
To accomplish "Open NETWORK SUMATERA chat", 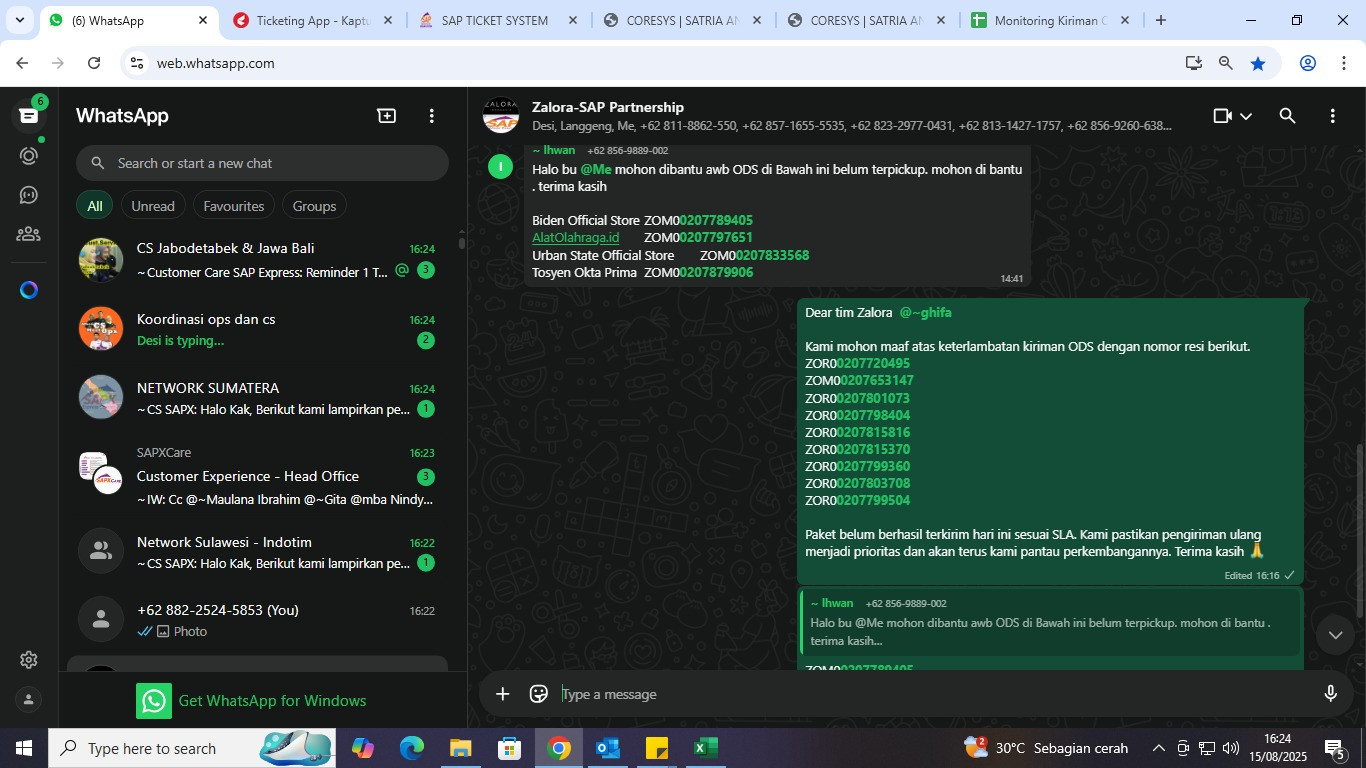I will 262,398.
